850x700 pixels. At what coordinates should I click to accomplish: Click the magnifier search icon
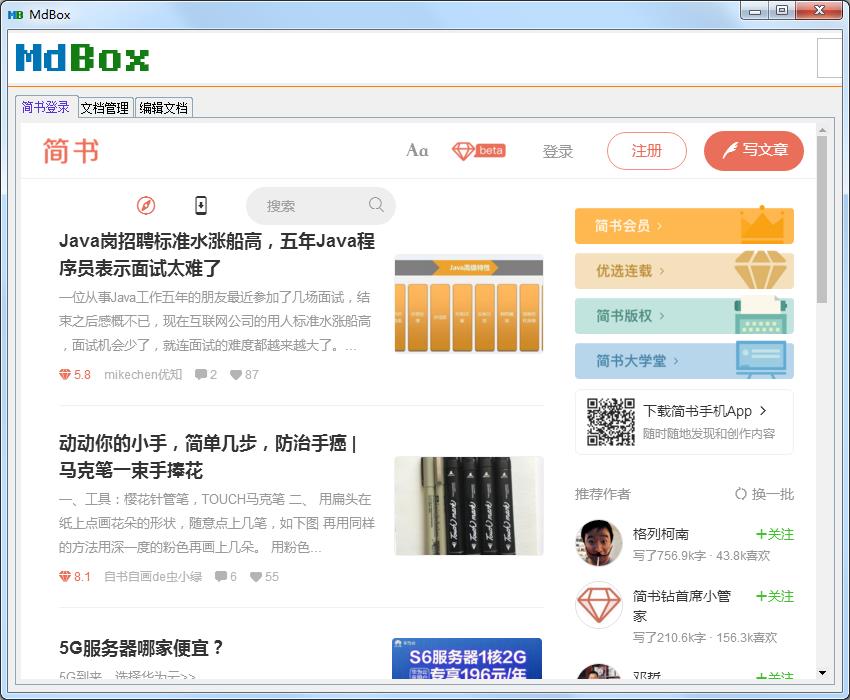376,204
